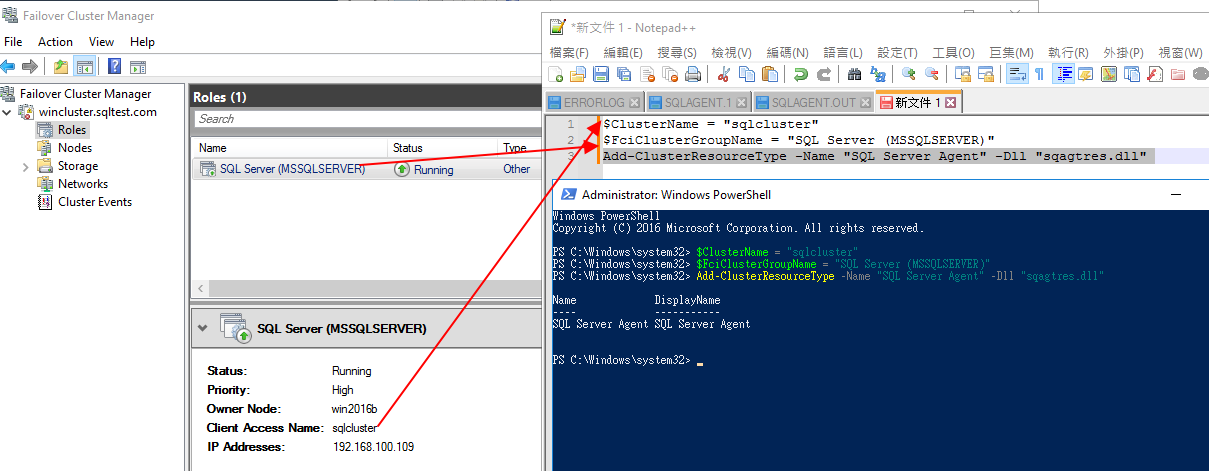Click Notepad++ Undo icon
The width and height of the screenshot is (1209, 471).
[x=801, y=74]
